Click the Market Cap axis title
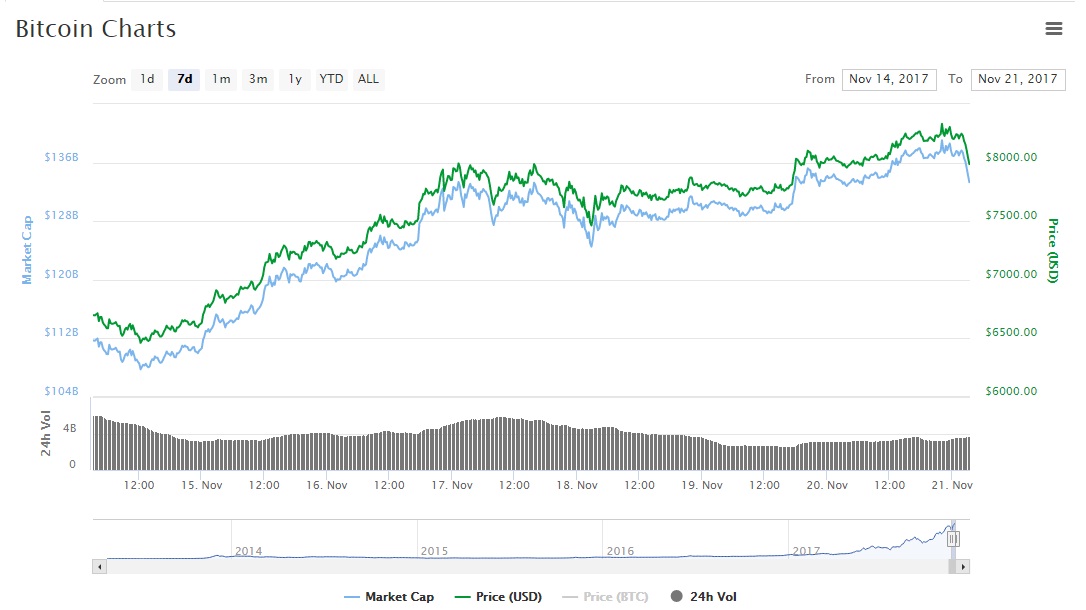1086x610 pixels. 27,250
